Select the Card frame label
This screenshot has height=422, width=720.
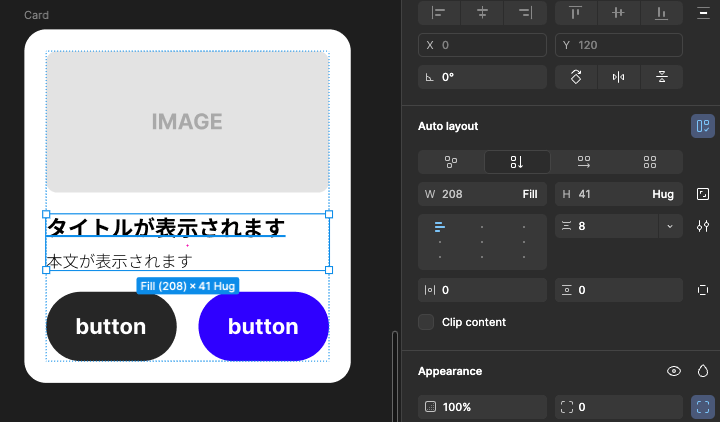click(36, 15)
